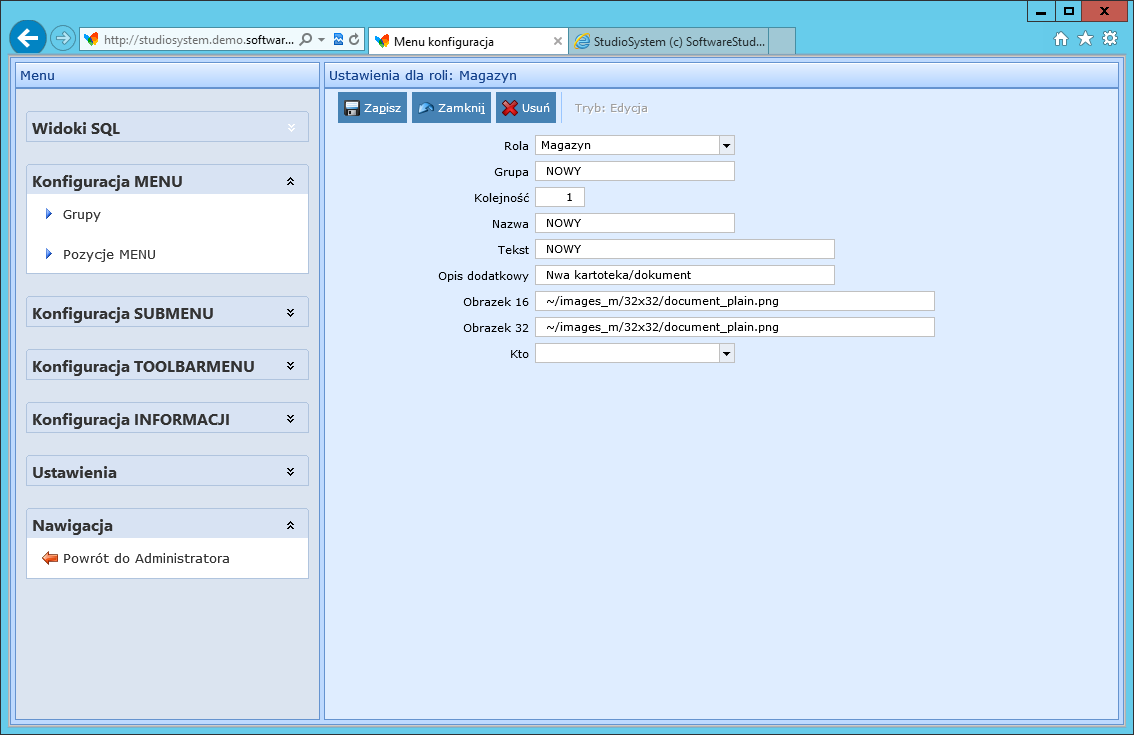Screen dimensions: 1134x735
Task: Click the Tryb: Edycja status text
Action: coord(611,108)
